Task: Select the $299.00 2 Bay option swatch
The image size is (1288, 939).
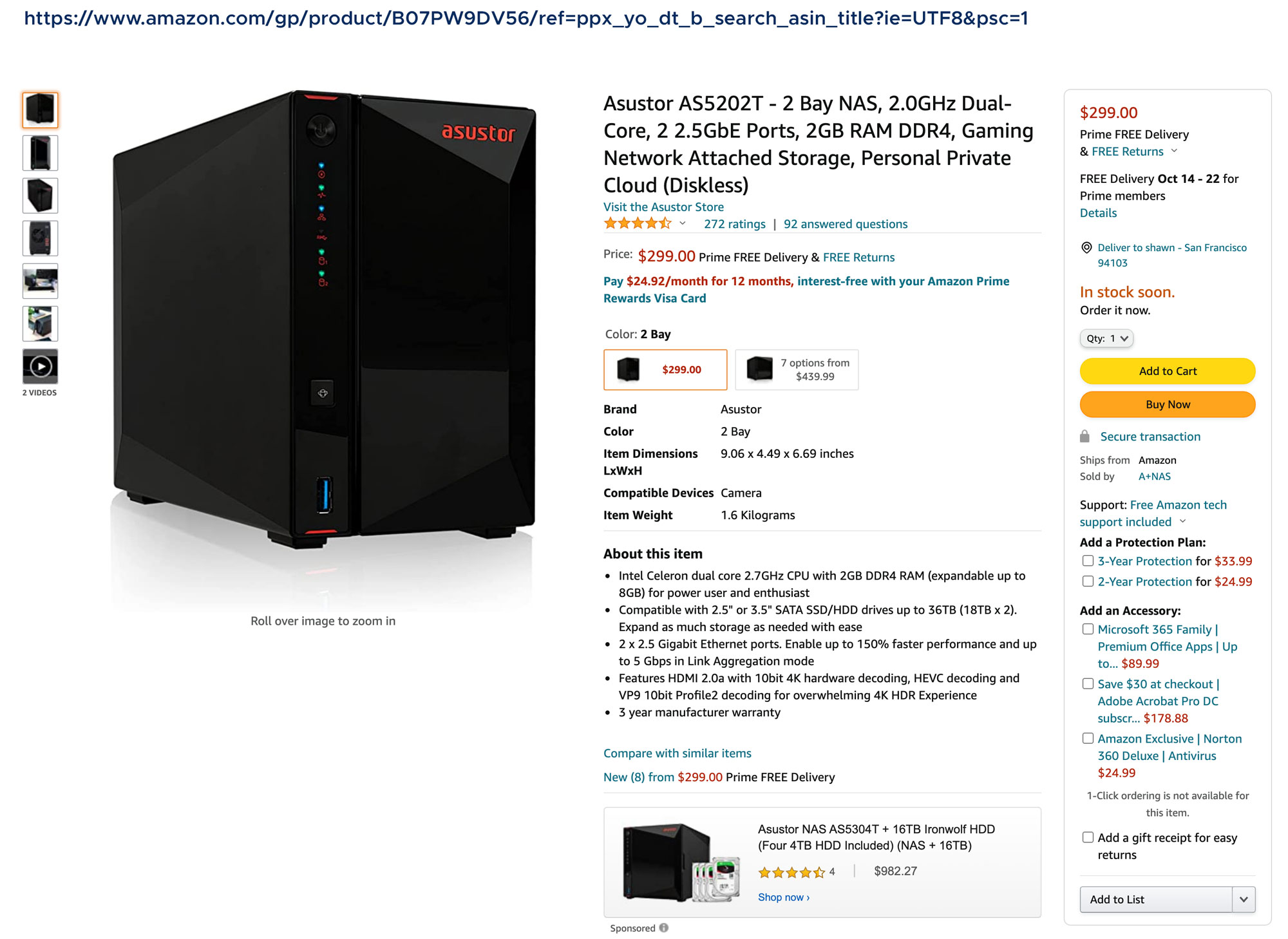Action: [x=665, y=370]
